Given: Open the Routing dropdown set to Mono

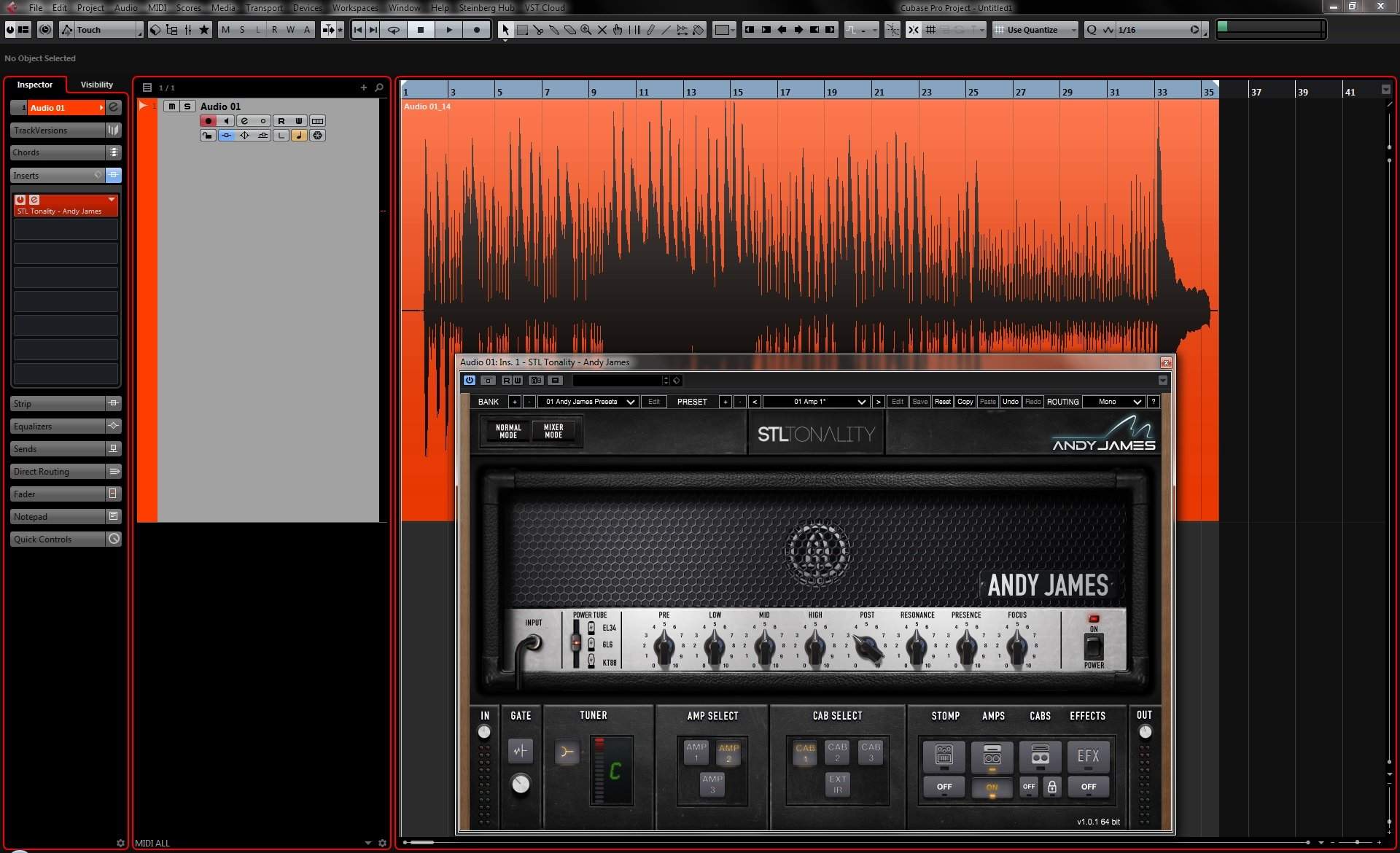Looking at the screenshot, I should (1113, 402).
